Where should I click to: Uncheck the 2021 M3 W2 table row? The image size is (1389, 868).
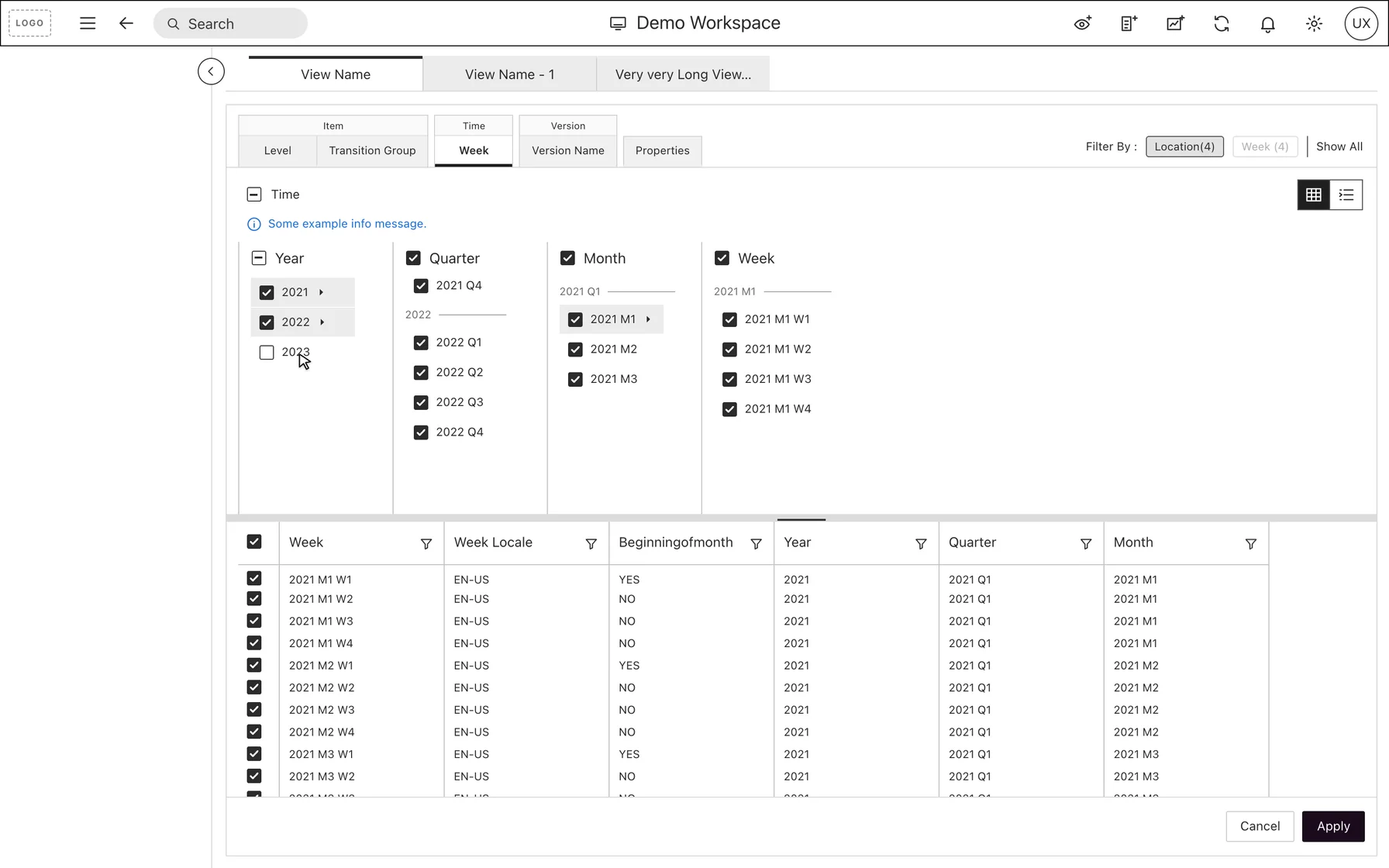coord(254,776)
